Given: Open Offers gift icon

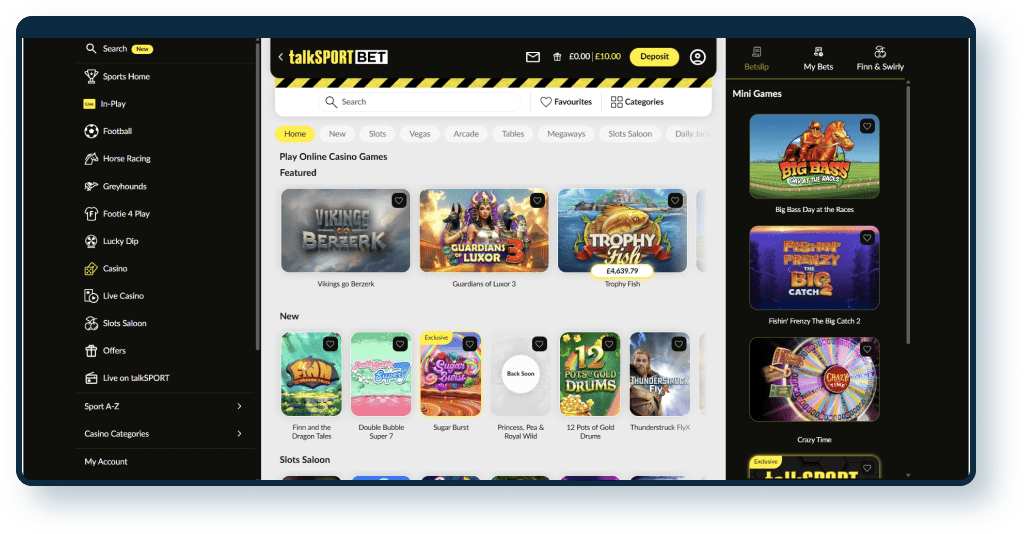Looking at the screenshot, I should [x=91, y=351].
